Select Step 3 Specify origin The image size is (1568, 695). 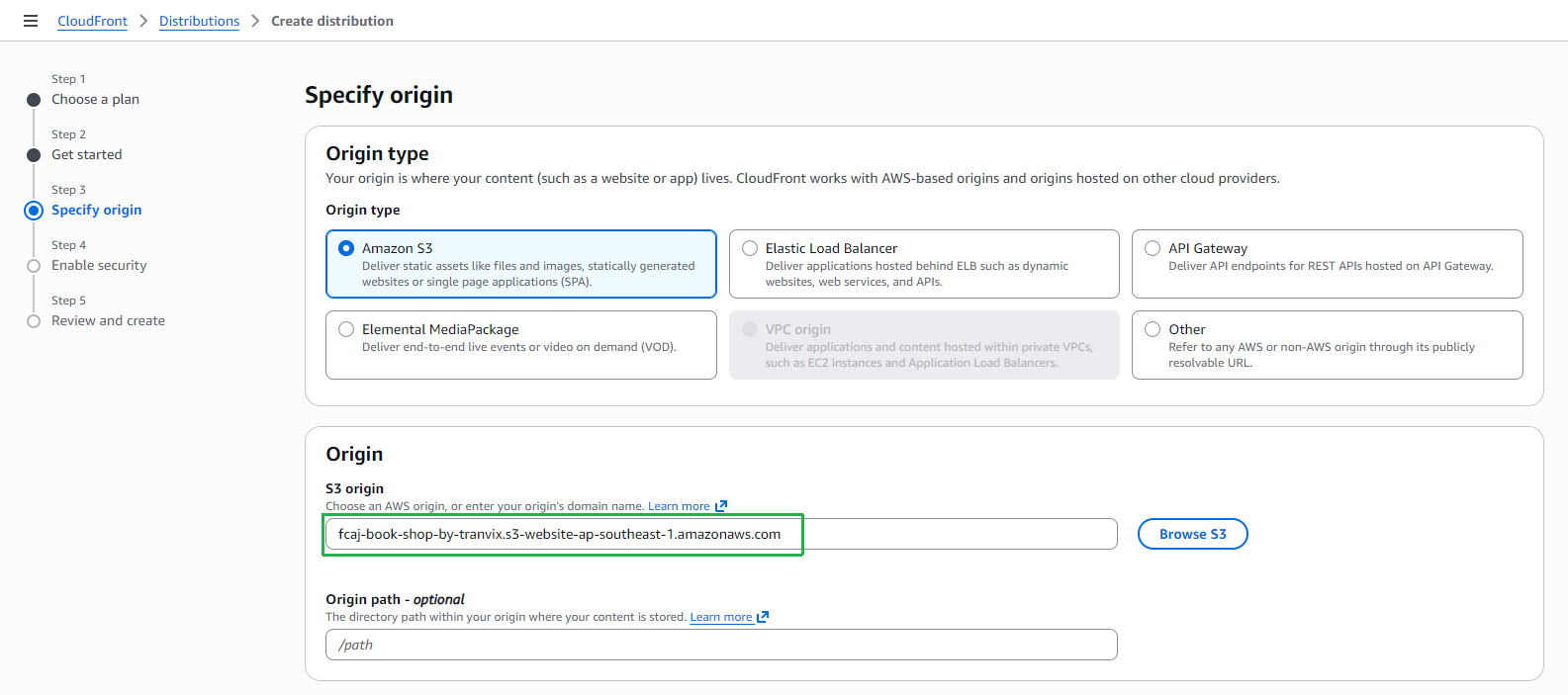[96, 210]
